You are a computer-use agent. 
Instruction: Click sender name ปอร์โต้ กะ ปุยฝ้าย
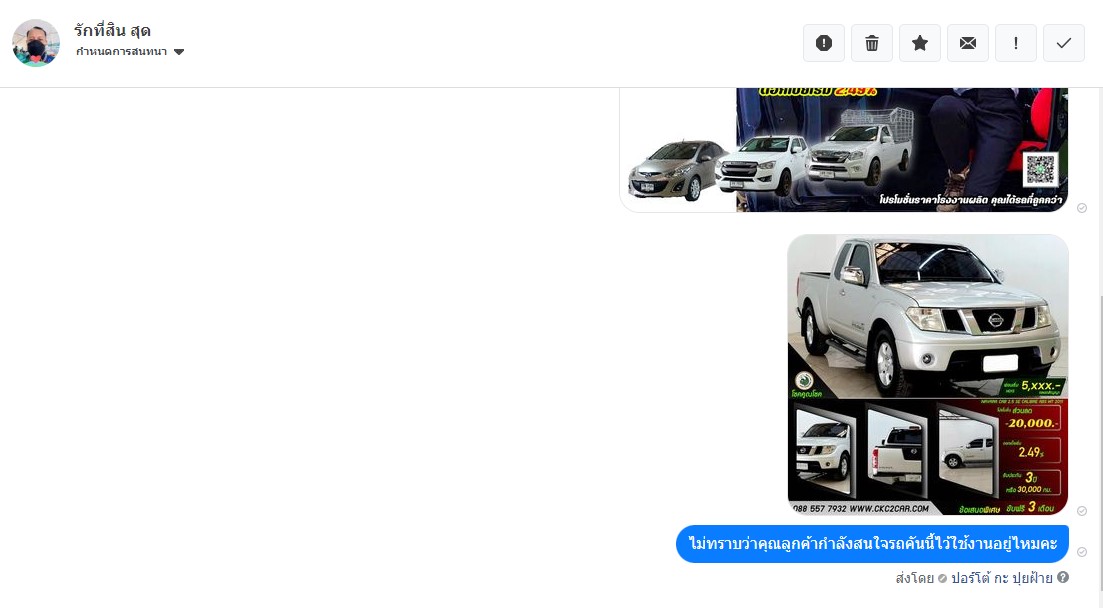(x=1002, y=578)
